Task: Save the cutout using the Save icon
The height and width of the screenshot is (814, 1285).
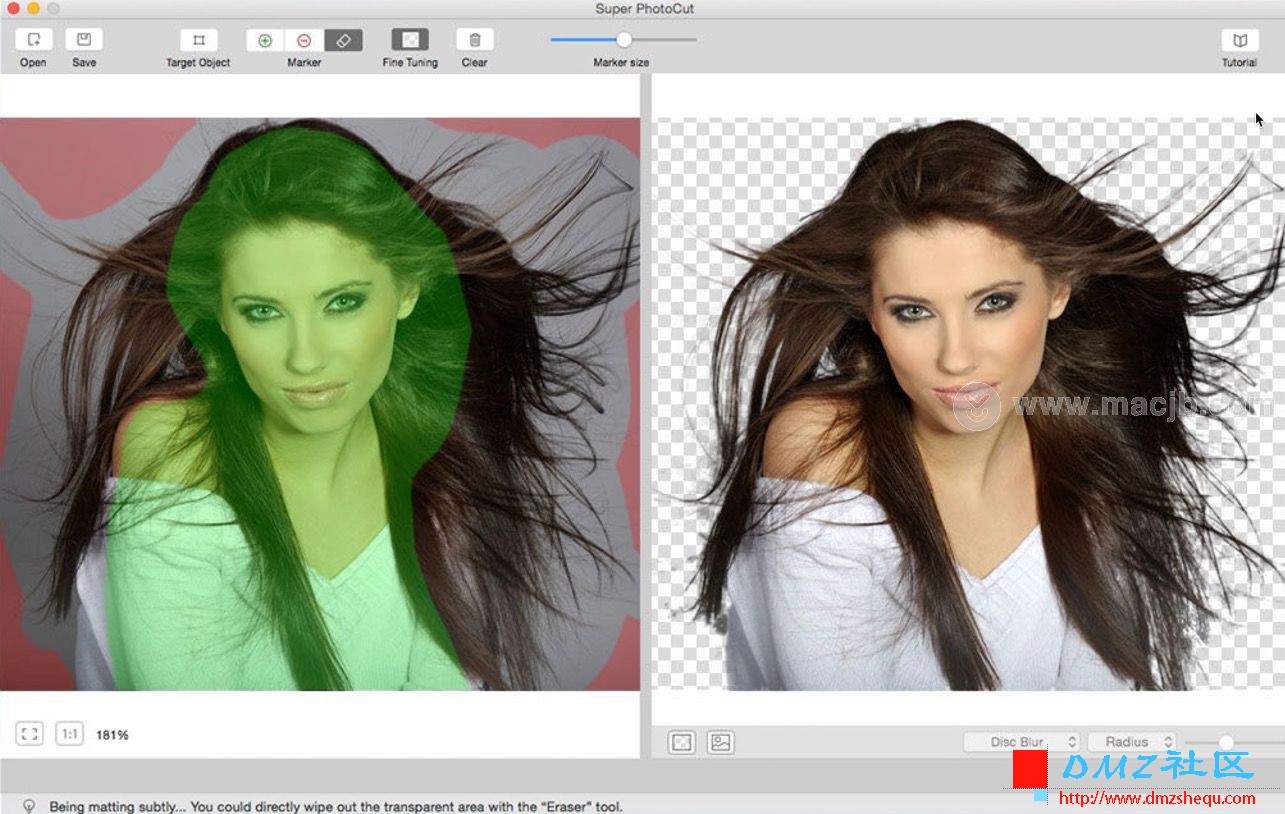Action: [x=84, y=40]
